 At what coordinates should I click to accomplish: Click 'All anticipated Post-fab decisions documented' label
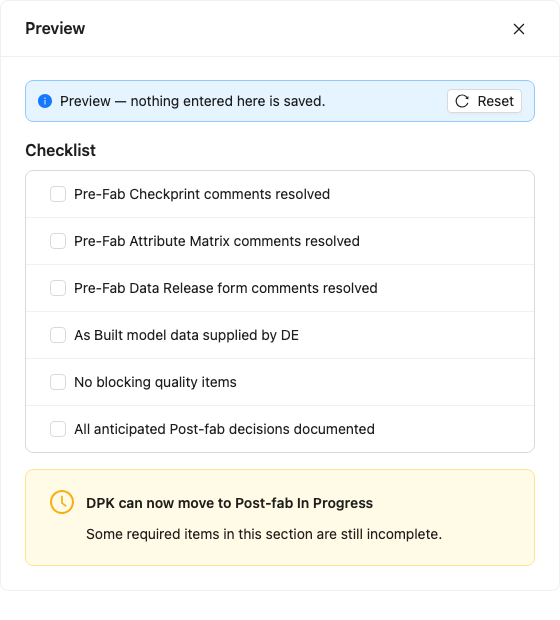click(x=224, y=429)
